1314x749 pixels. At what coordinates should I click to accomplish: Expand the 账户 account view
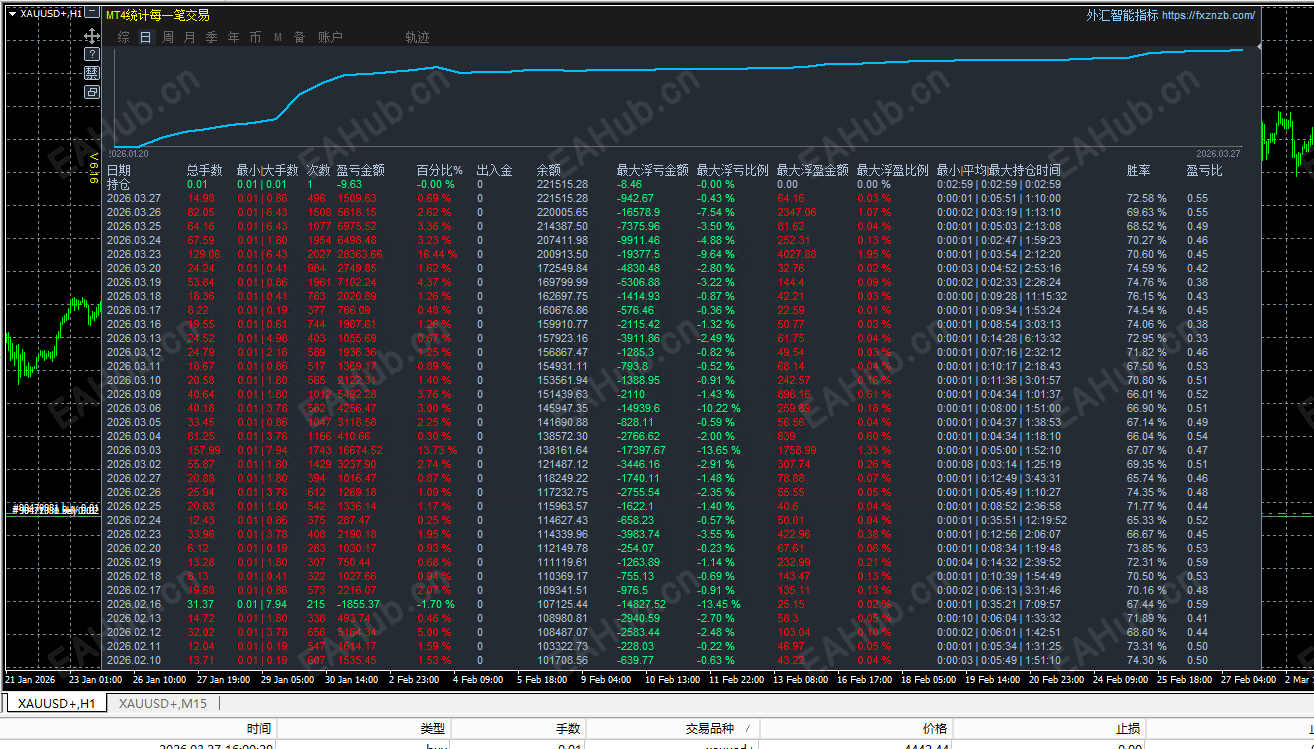330,37
